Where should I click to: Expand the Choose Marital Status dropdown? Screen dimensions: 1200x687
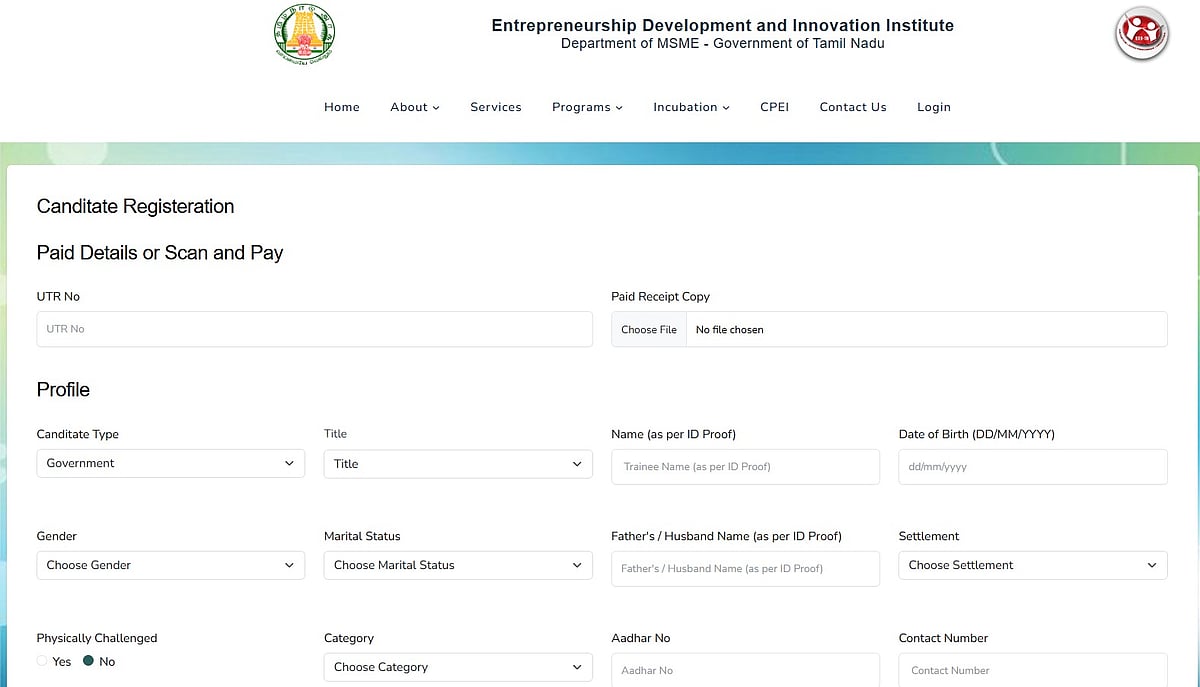[x=457, y=565]
